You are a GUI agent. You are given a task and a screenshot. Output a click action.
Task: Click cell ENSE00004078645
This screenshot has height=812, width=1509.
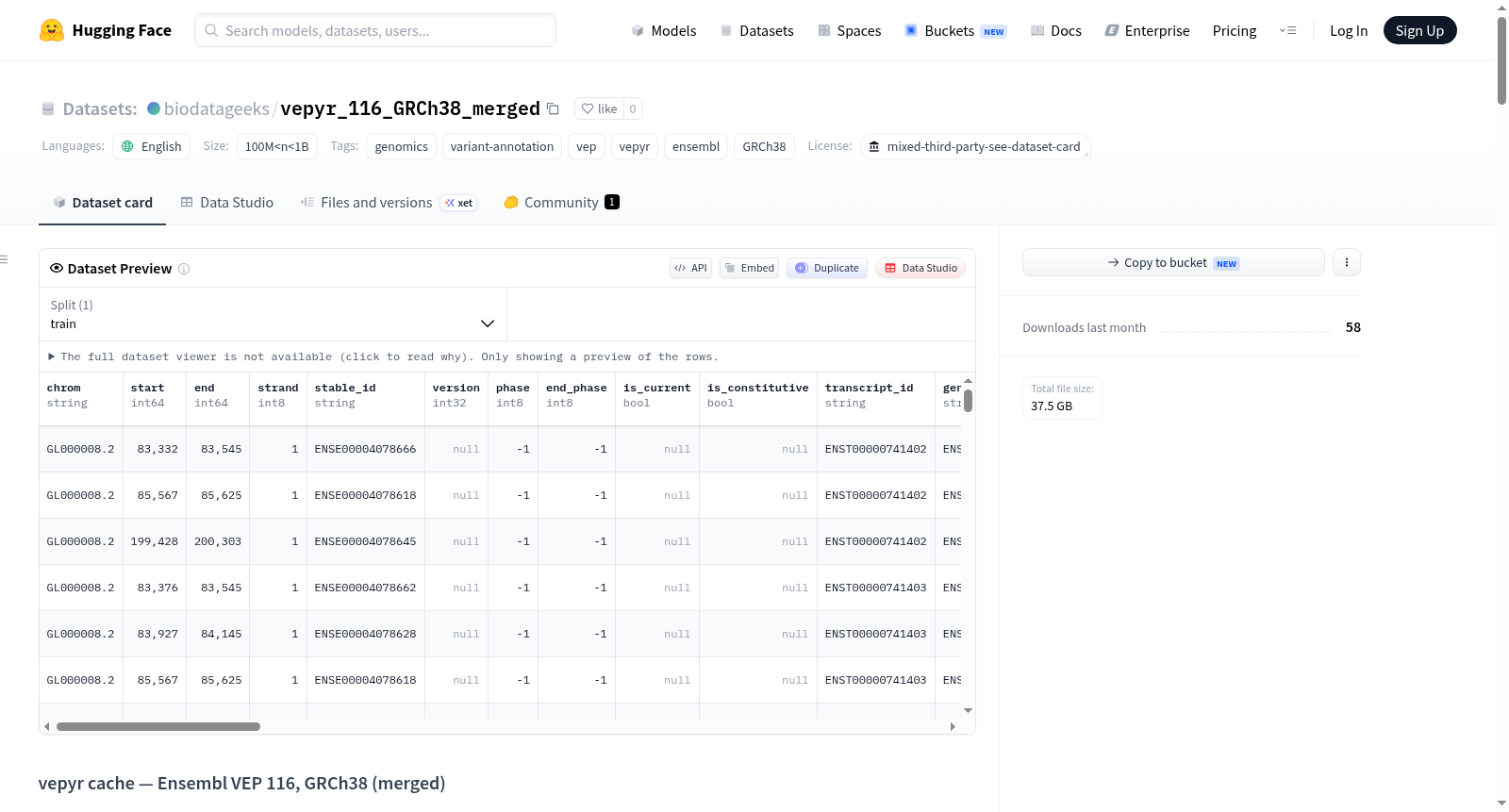pyautogui.click(x=365, y=541)
